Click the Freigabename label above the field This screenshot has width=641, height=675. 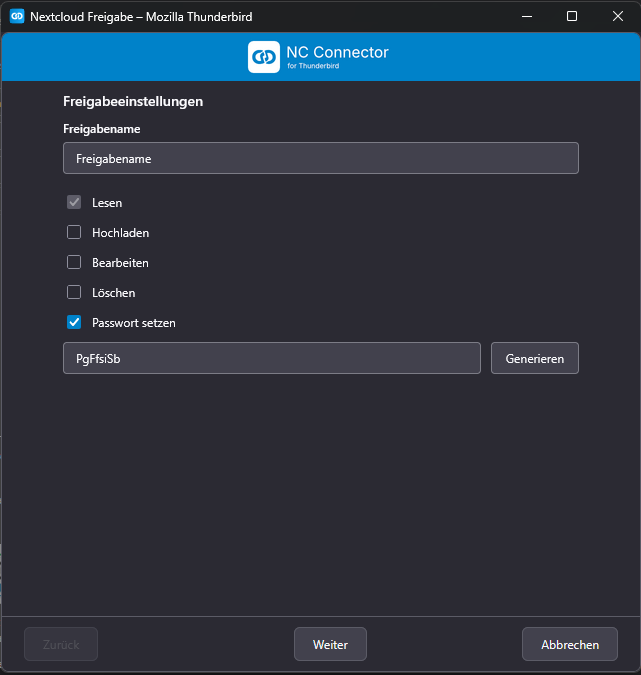point(102,129)
